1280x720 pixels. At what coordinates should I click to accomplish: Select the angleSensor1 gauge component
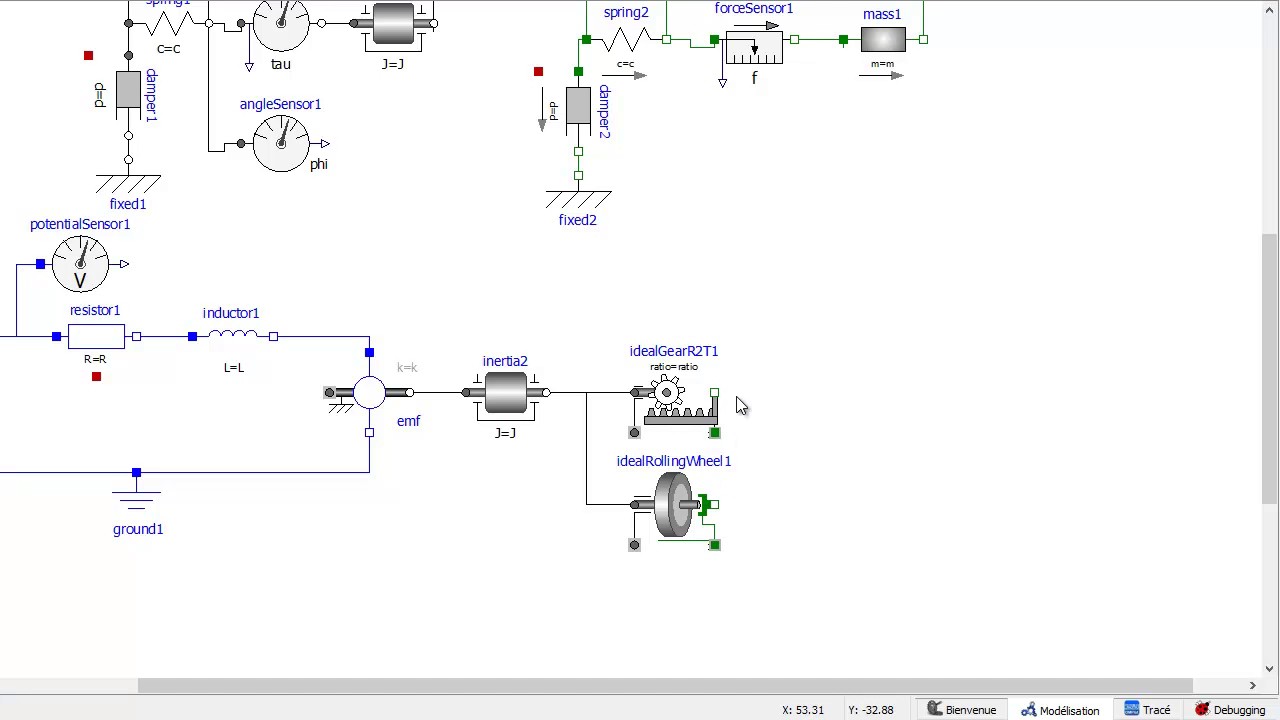(281, 144)
